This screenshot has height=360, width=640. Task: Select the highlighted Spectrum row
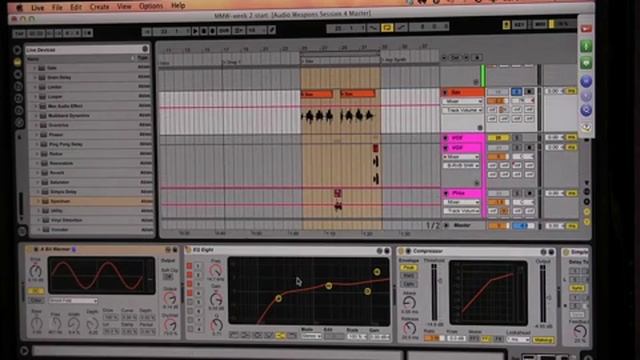(x=92, y=201)
